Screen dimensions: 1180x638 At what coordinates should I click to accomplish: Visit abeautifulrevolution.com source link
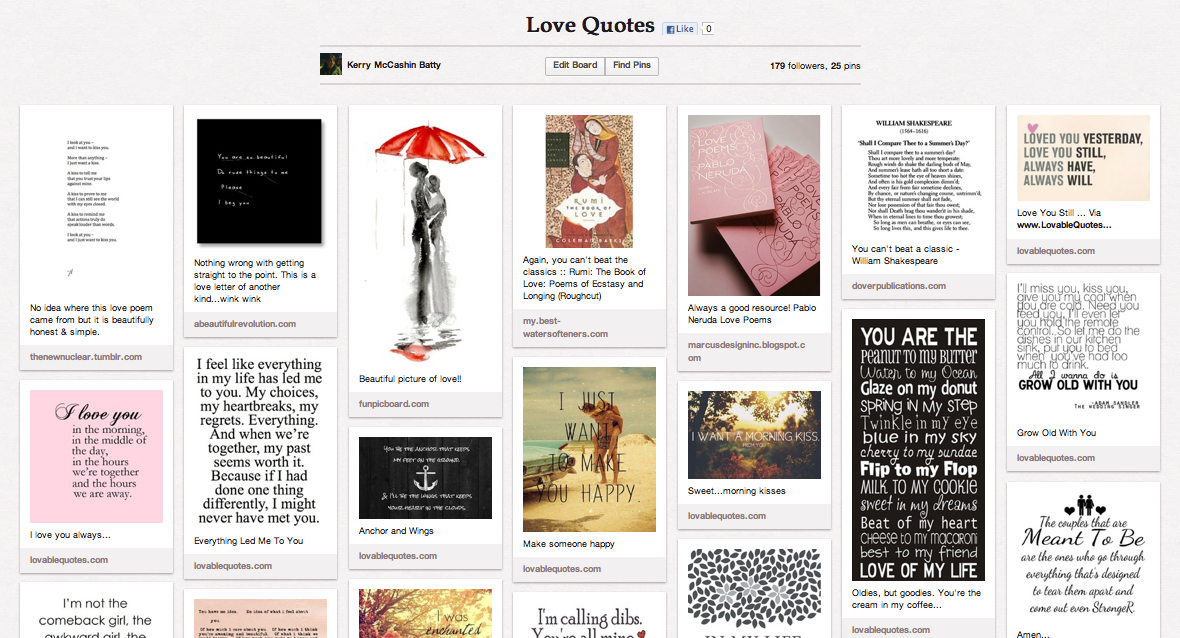pyautogui.click(x=245, y=324)
